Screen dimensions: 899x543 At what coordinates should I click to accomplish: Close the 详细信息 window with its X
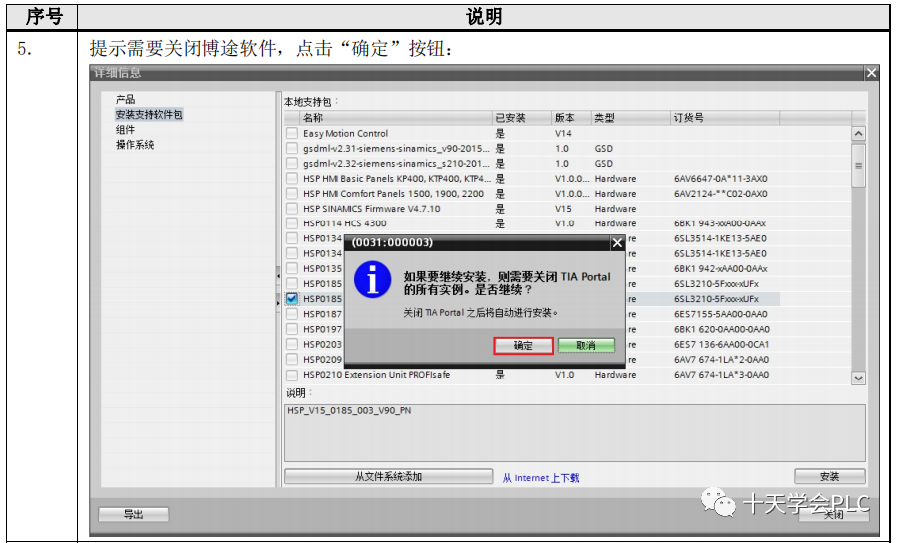[871, 73]
